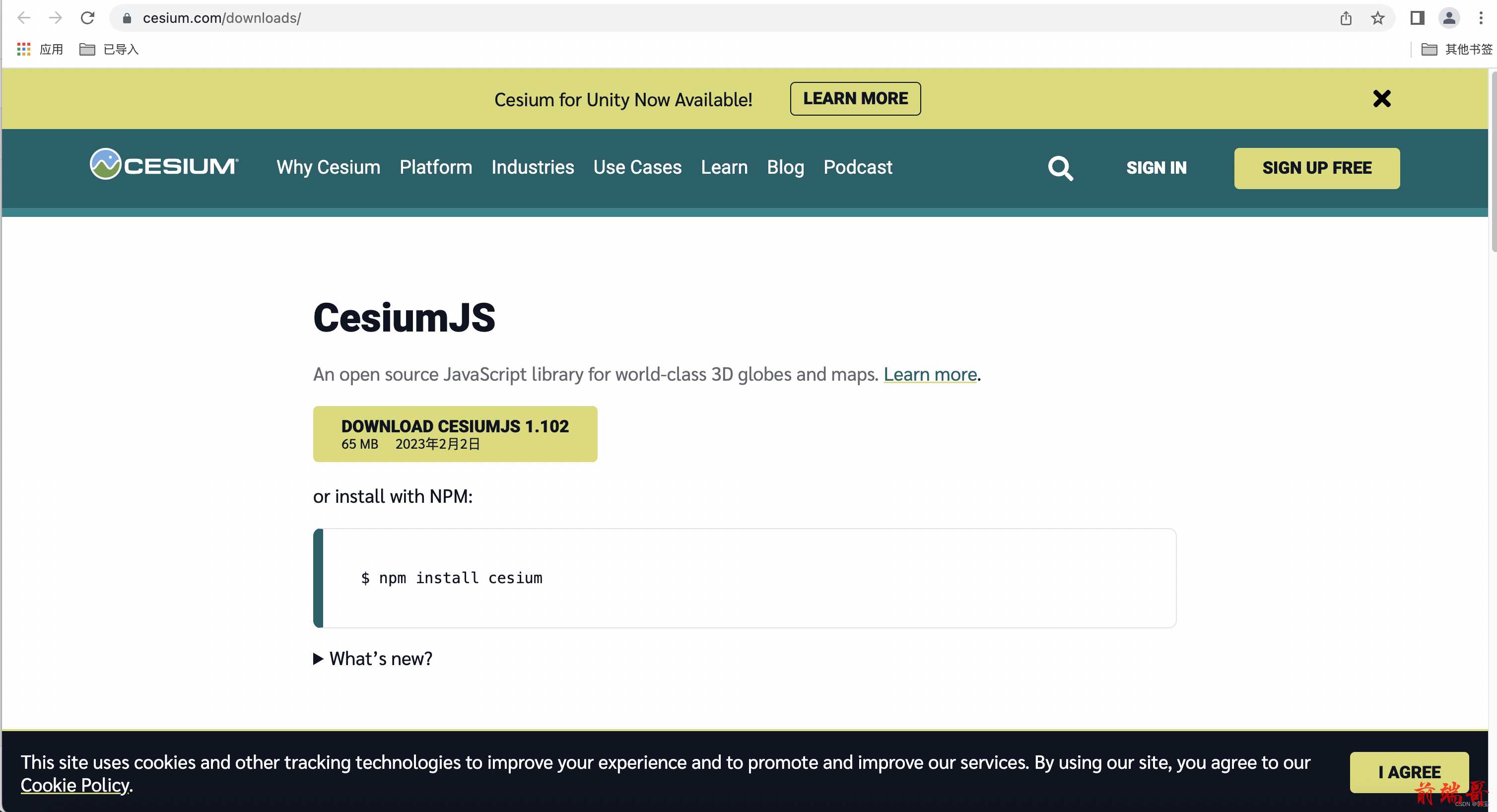Open the Platform menu
The width and height of the screenshot is (1497, 812).
tap(436, 167)
